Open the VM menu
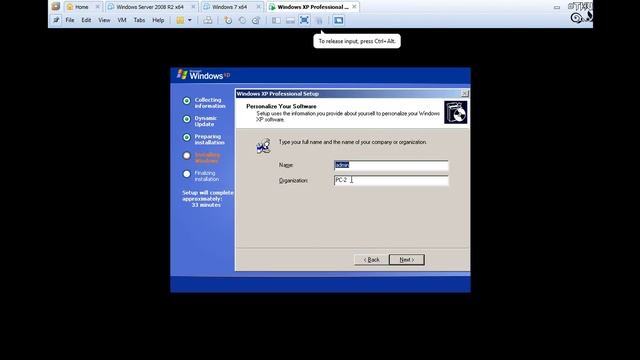The image size is (640, 360). pos(122,20)
